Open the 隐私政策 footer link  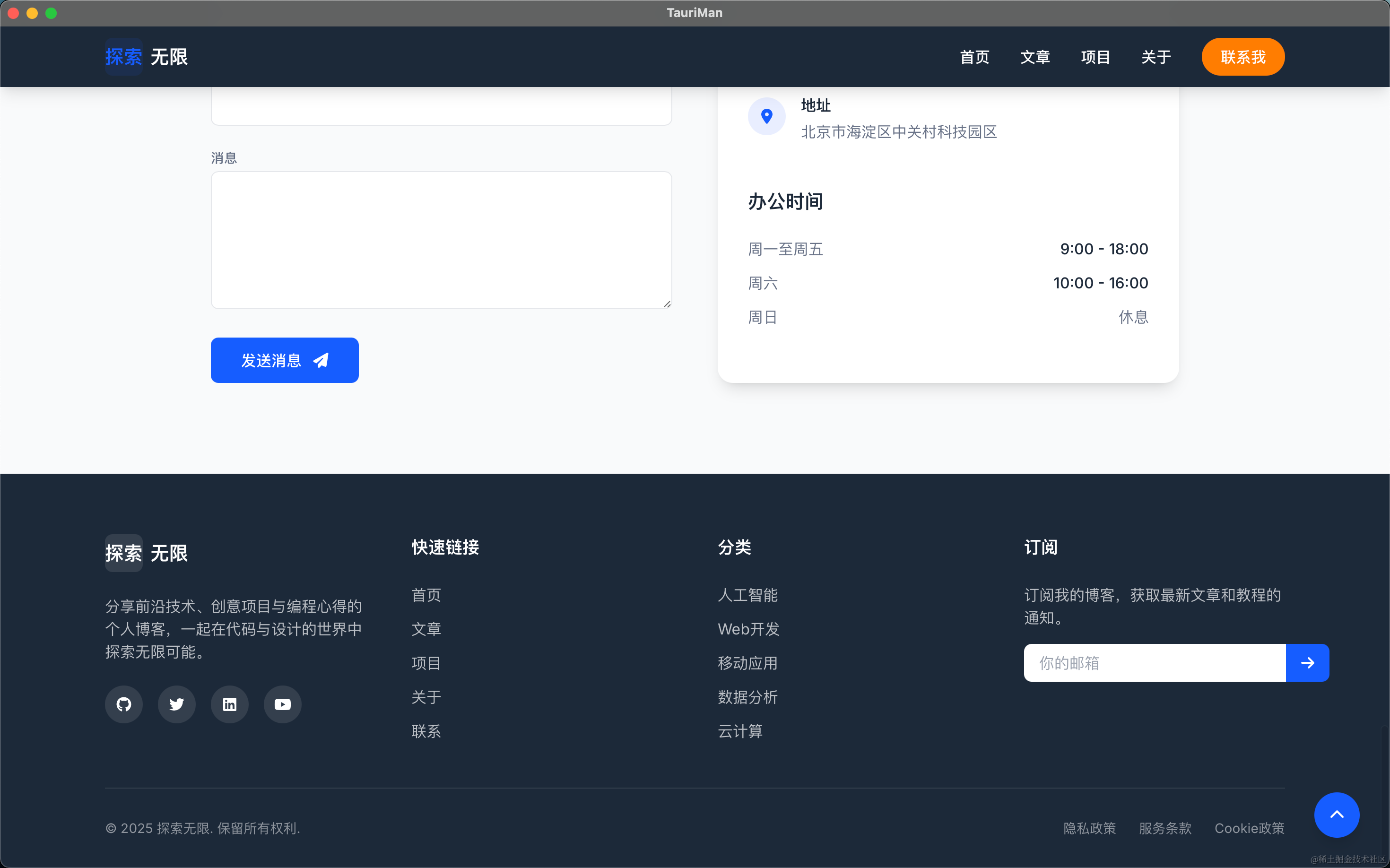(1089, 828)
